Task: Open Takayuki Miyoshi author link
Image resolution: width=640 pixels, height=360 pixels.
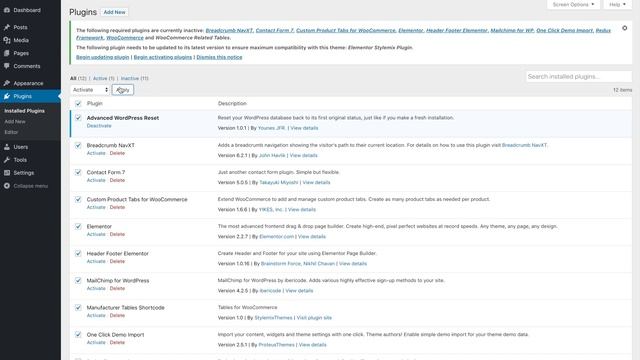Action: (279, 182)
